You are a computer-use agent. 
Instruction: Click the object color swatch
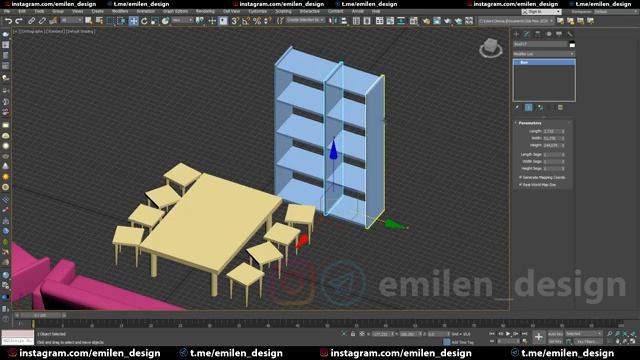click(572, 44)
